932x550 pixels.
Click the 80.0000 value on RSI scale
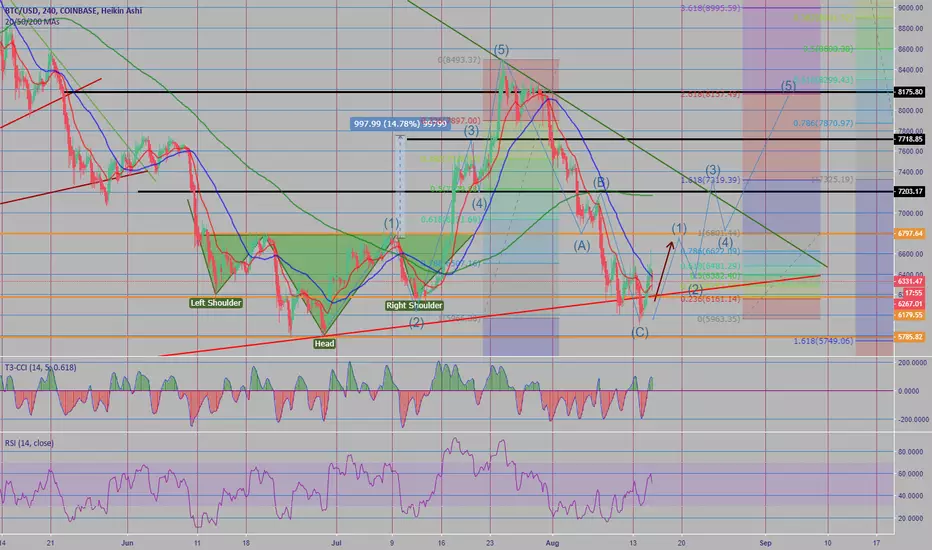pos(911,452)
